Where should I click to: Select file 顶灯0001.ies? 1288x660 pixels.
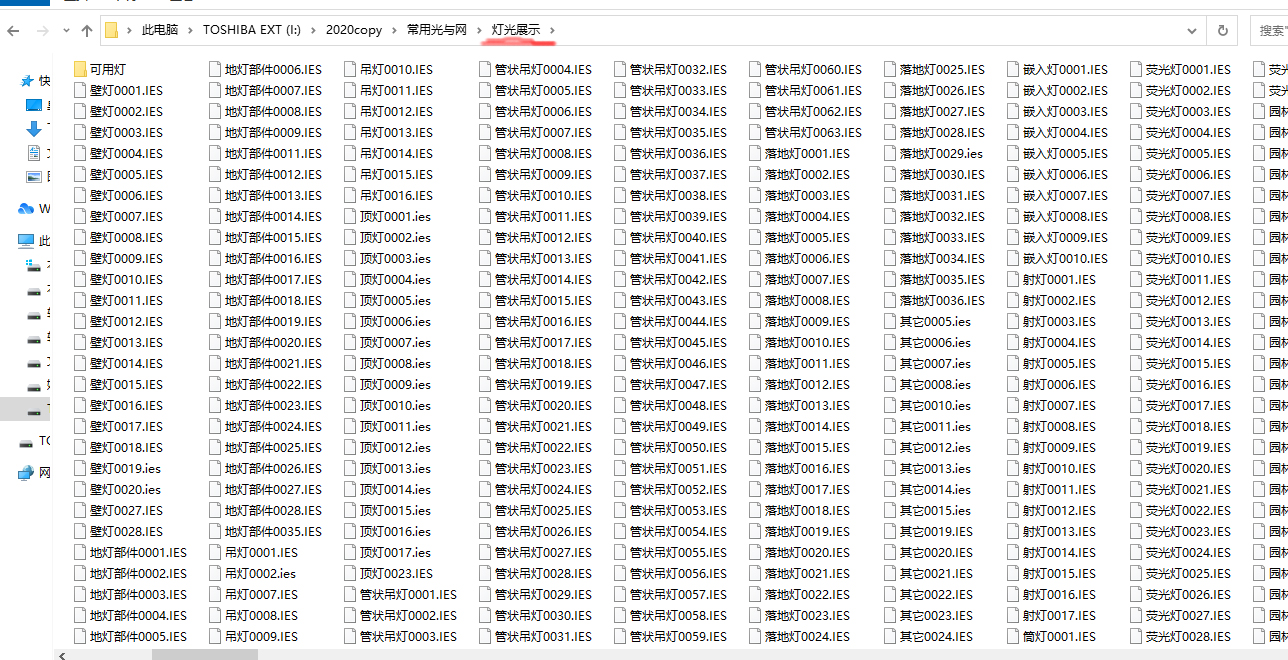[x=388, y=216]
